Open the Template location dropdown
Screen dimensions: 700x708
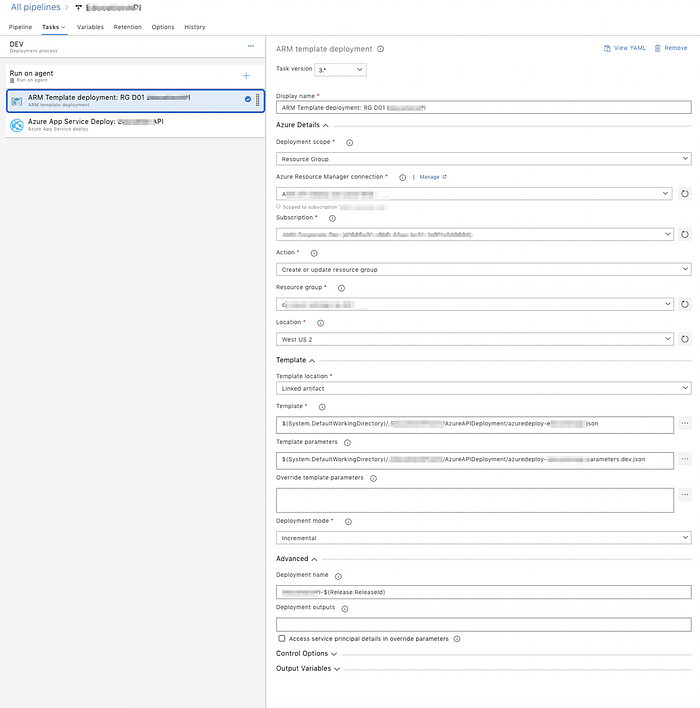coord(483,388)
